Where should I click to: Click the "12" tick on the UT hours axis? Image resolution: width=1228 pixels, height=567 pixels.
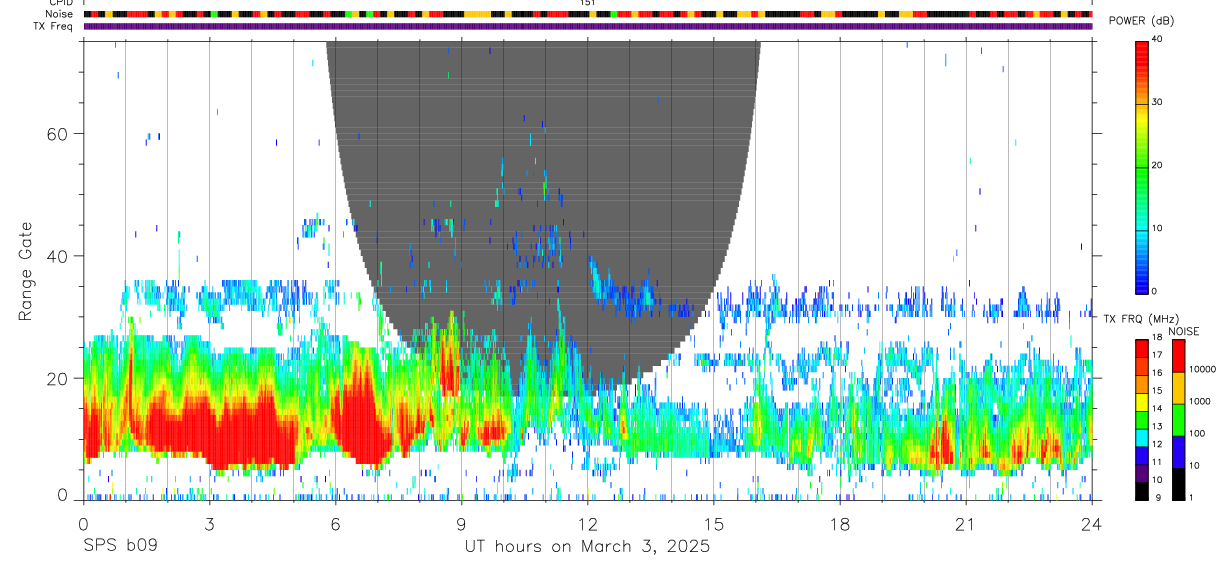coord(587,524)
